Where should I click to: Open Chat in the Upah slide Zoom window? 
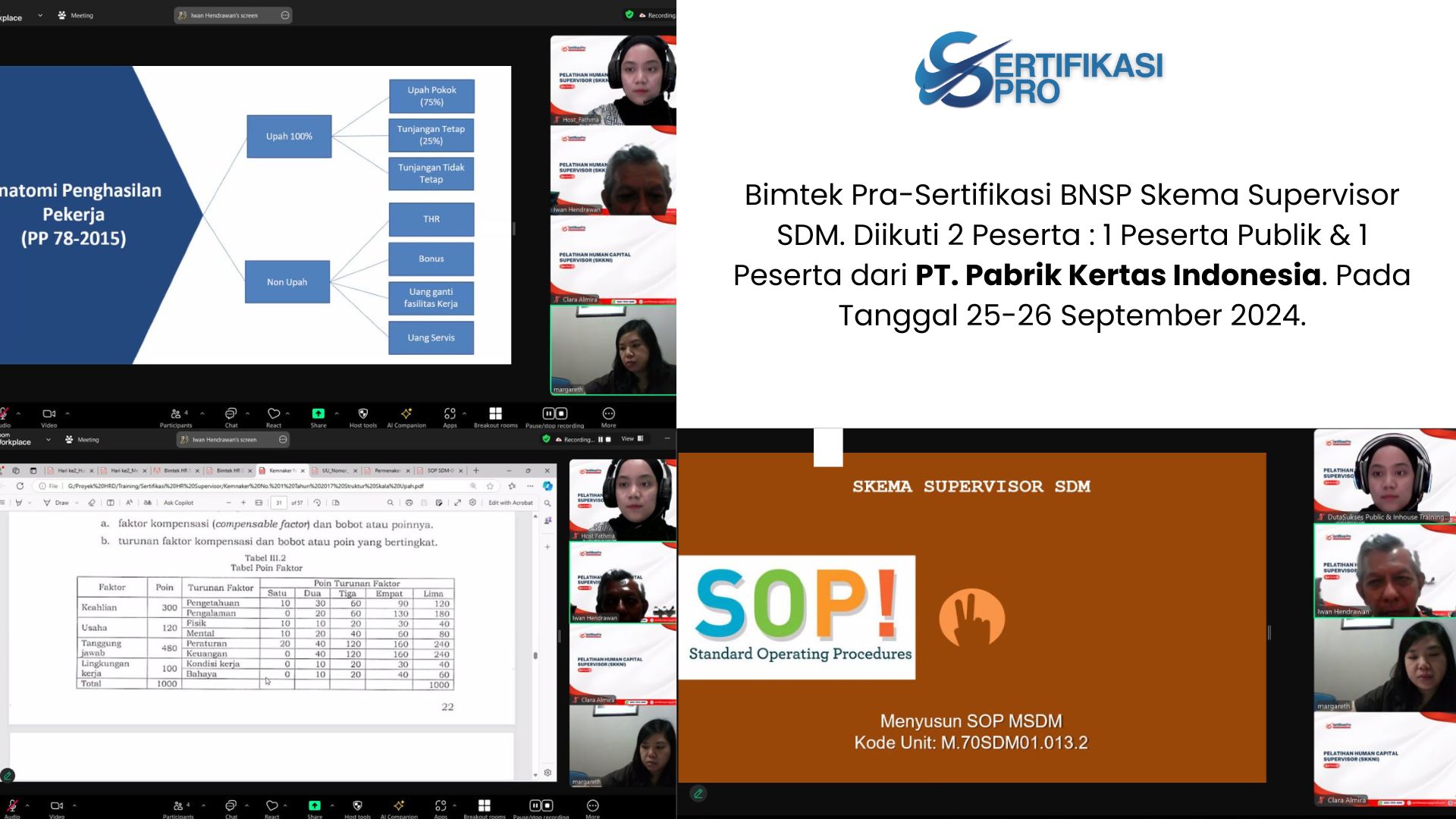231,416
